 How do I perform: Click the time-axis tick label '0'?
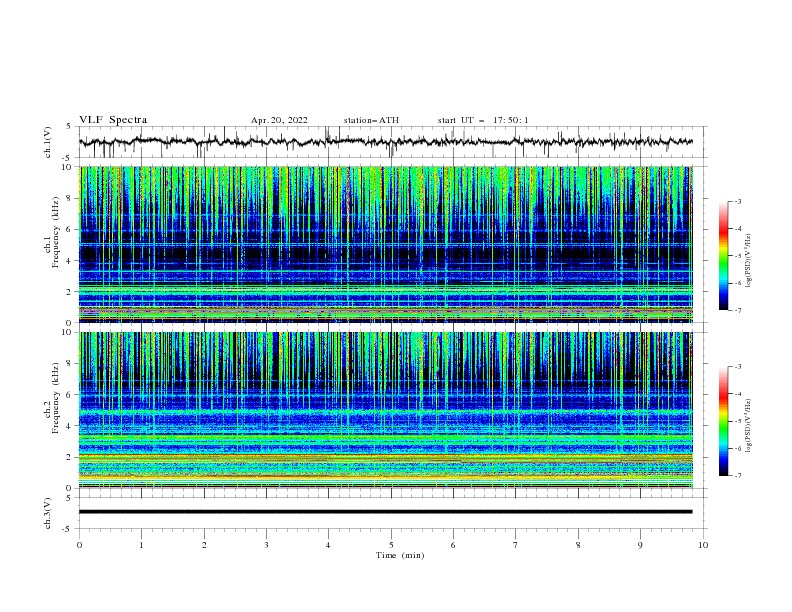point(79,545)
